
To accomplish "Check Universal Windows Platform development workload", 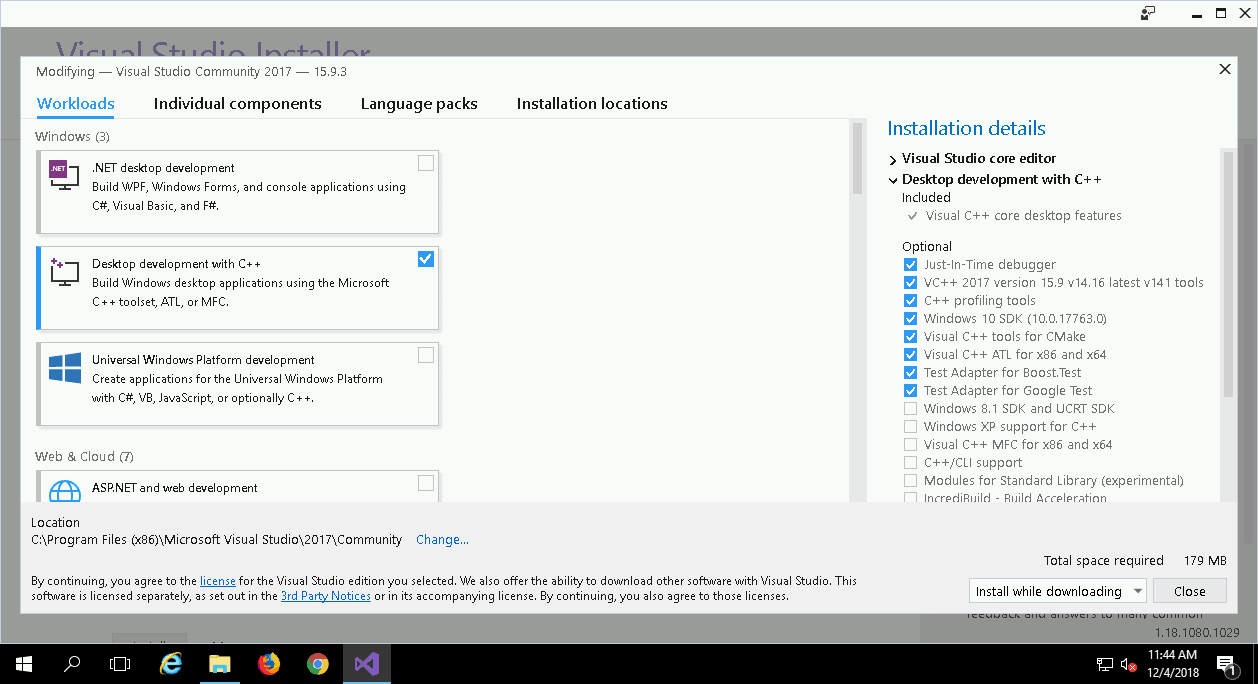I will (x=426, y=355).
